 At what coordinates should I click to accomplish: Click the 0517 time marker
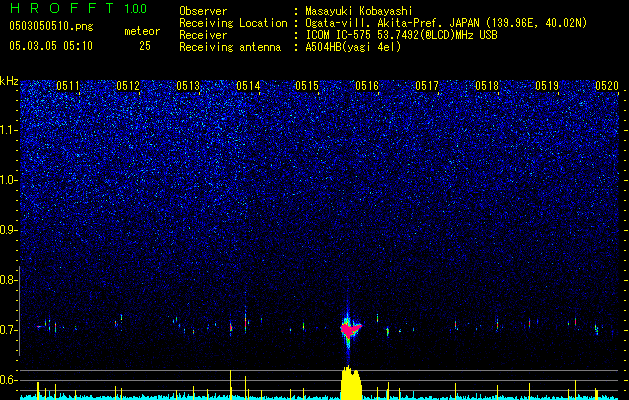427,85
